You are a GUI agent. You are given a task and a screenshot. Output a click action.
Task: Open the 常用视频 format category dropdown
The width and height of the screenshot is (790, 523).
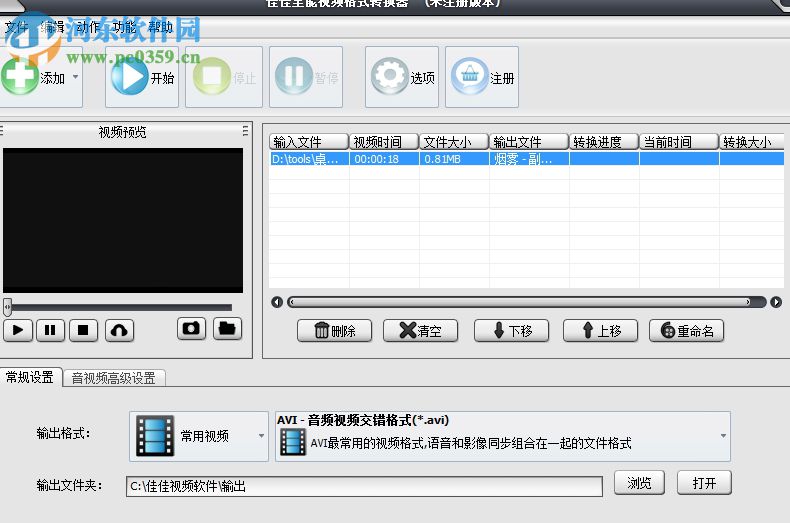[x=199, y=436]
